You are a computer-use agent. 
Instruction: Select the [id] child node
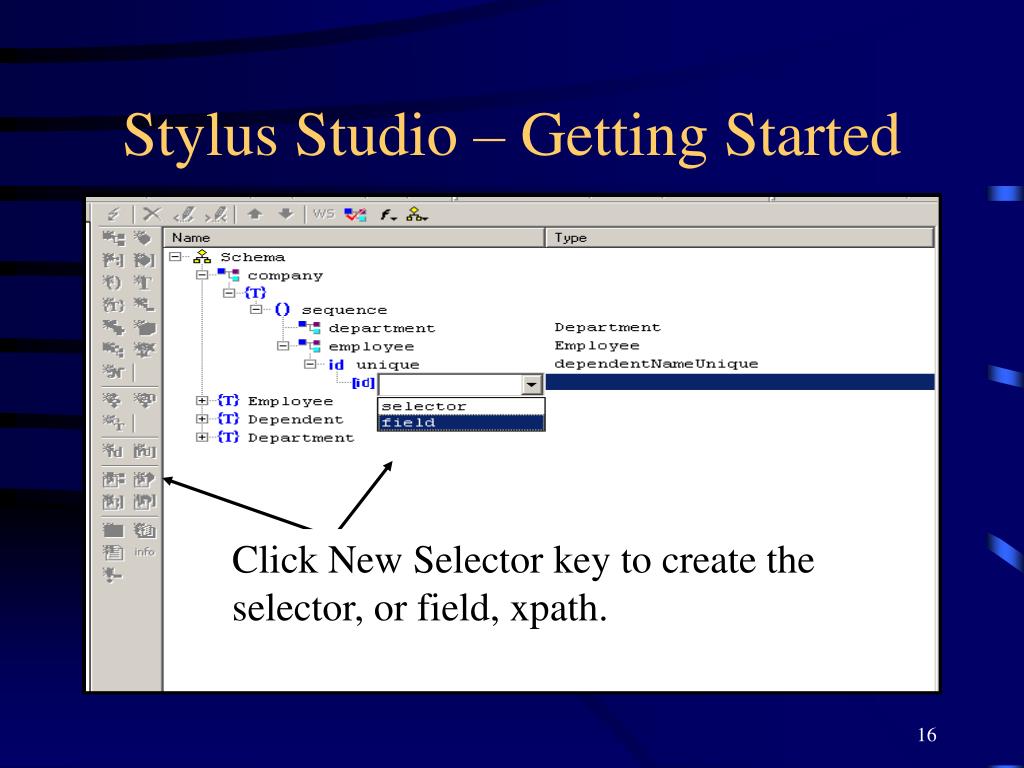(363, 383)
